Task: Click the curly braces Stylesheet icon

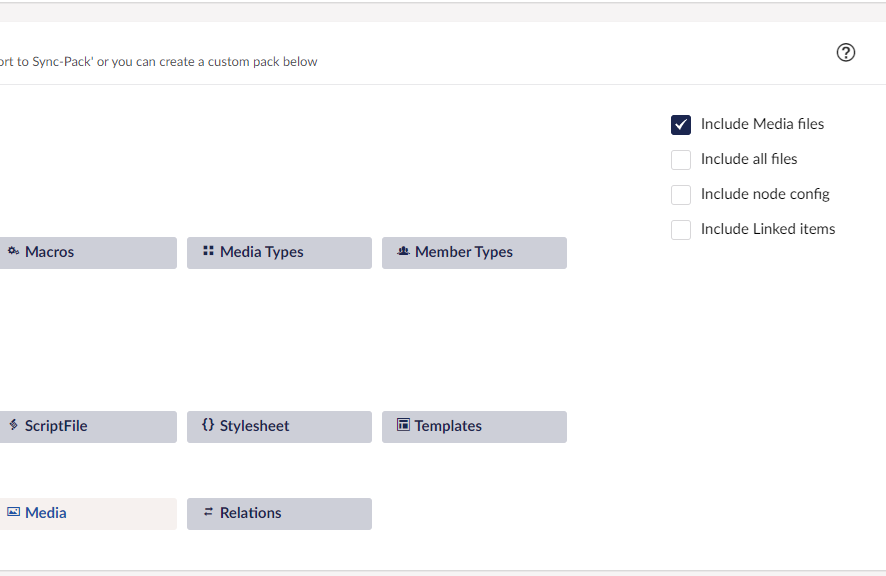Action: [x=208, y=425]
